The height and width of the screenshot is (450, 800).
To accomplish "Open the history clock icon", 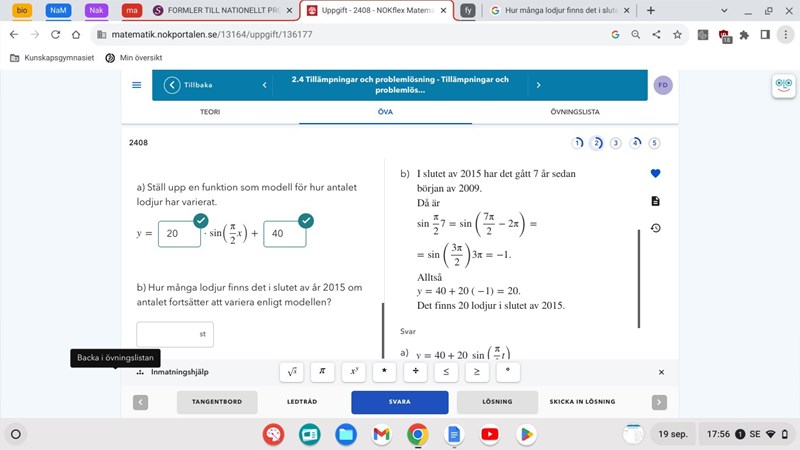I will click(655, 228).
